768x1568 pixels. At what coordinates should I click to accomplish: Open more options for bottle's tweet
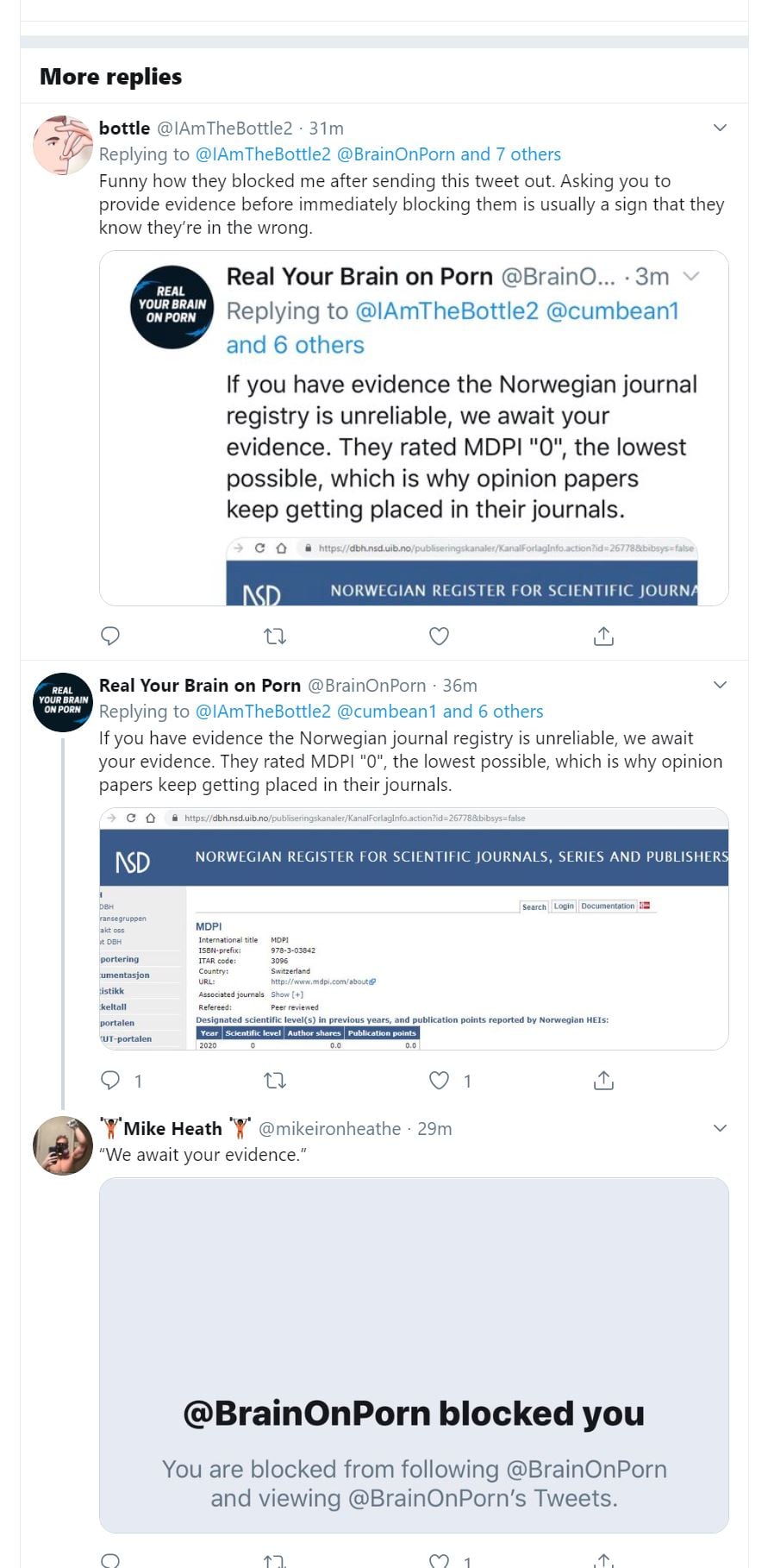[x=721, y=128]
